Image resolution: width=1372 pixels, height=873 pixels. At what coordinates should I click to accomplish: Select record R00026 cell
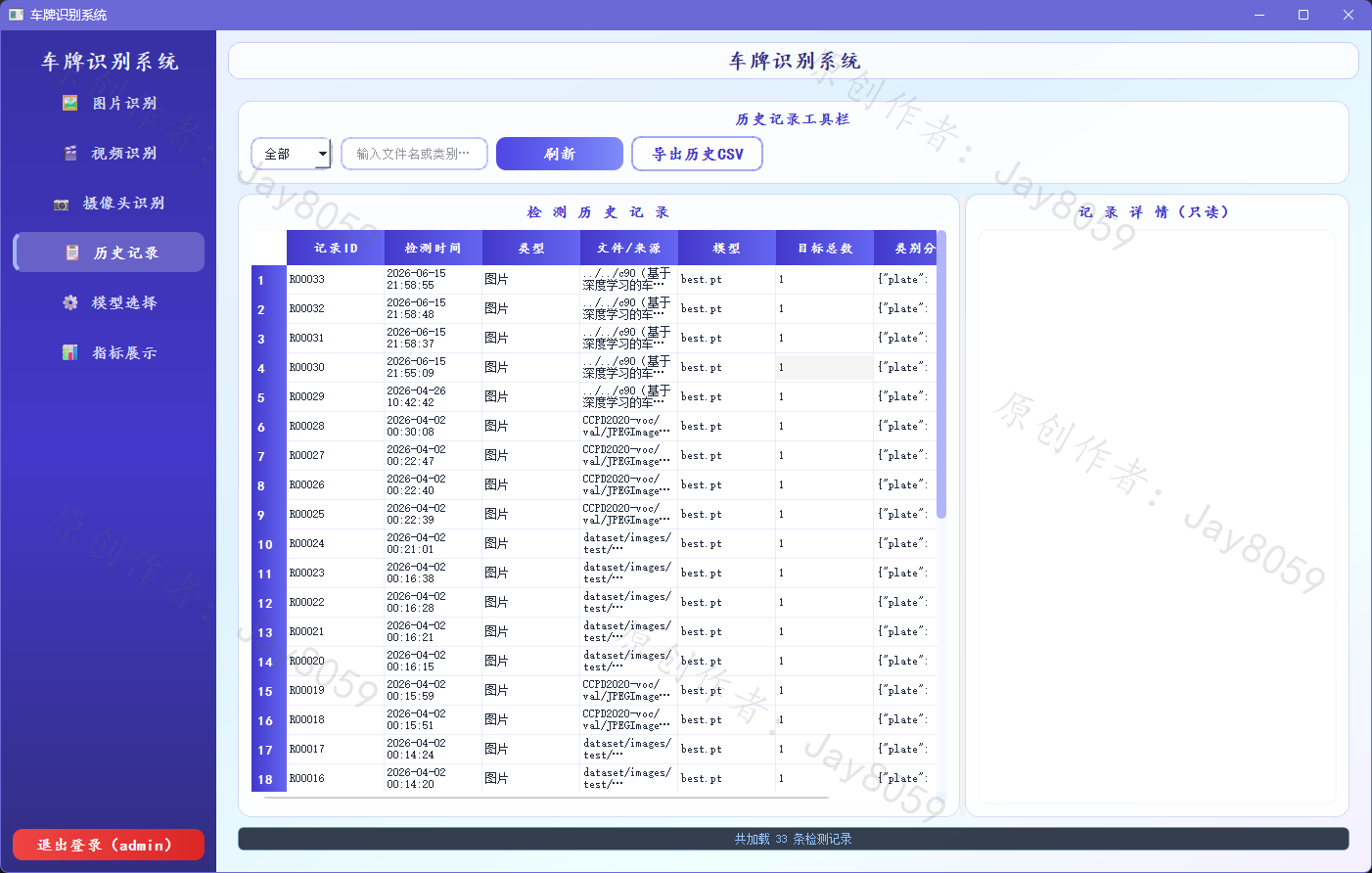pyautogui.click(x=336, y=485)
